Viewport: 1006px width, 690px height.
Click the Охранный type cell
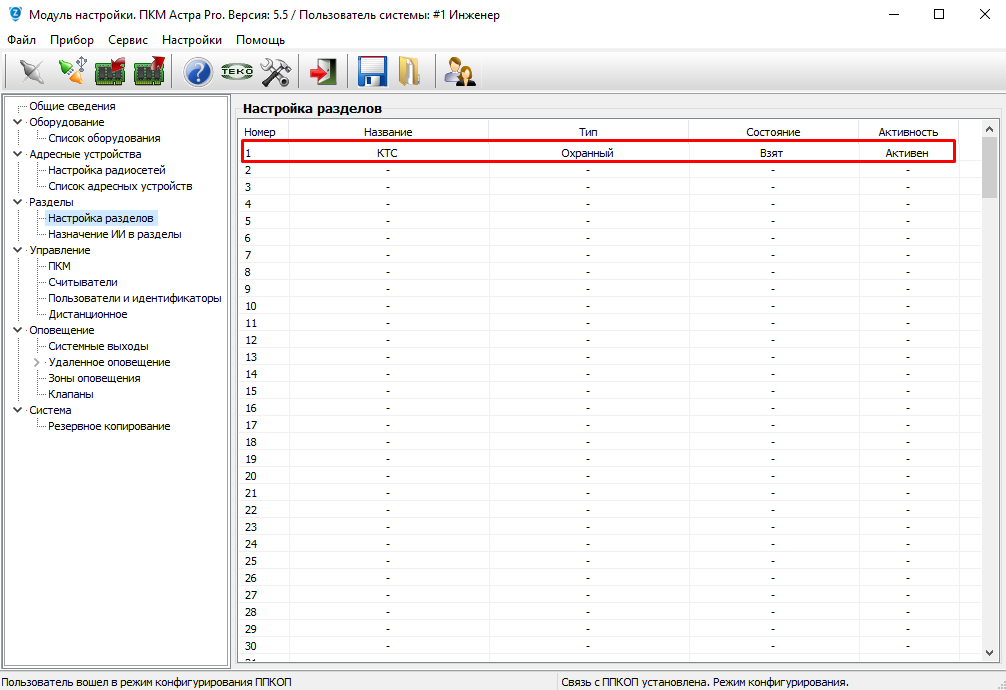click(588, 153)
